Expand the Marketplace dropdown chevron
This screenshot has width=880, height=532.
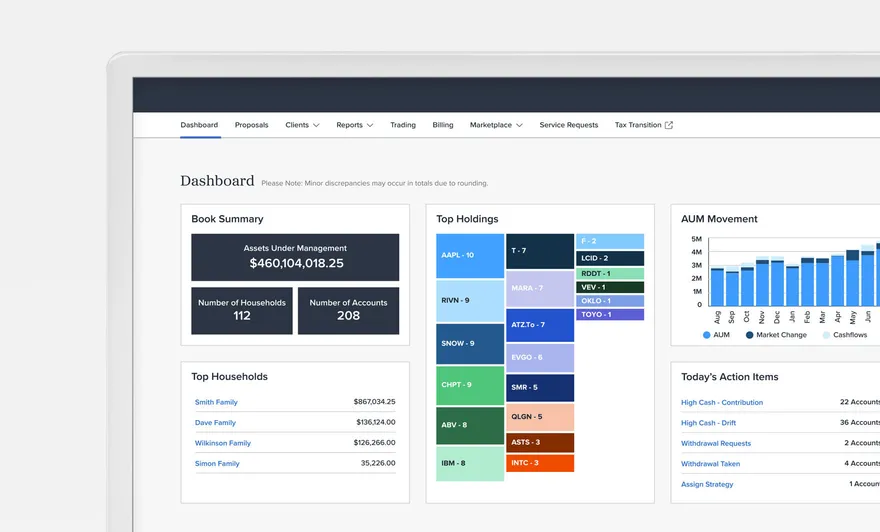[519, 125]
